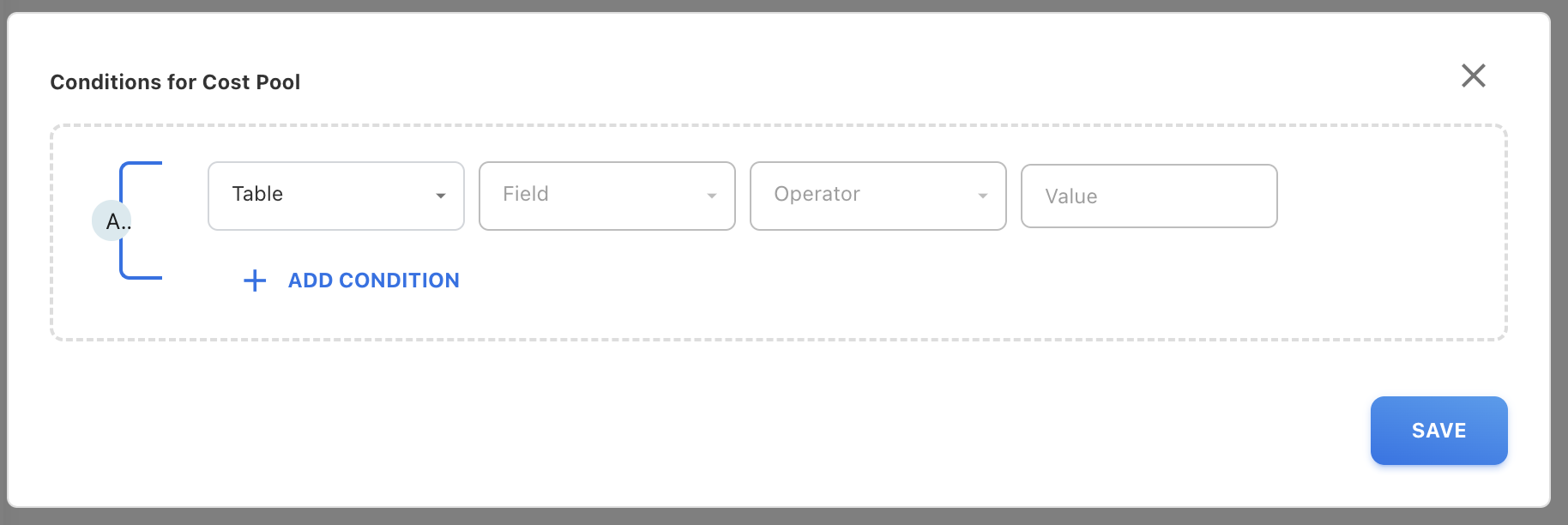
Task: Click the "Operator" placeholder text
Action: [817, 194]
